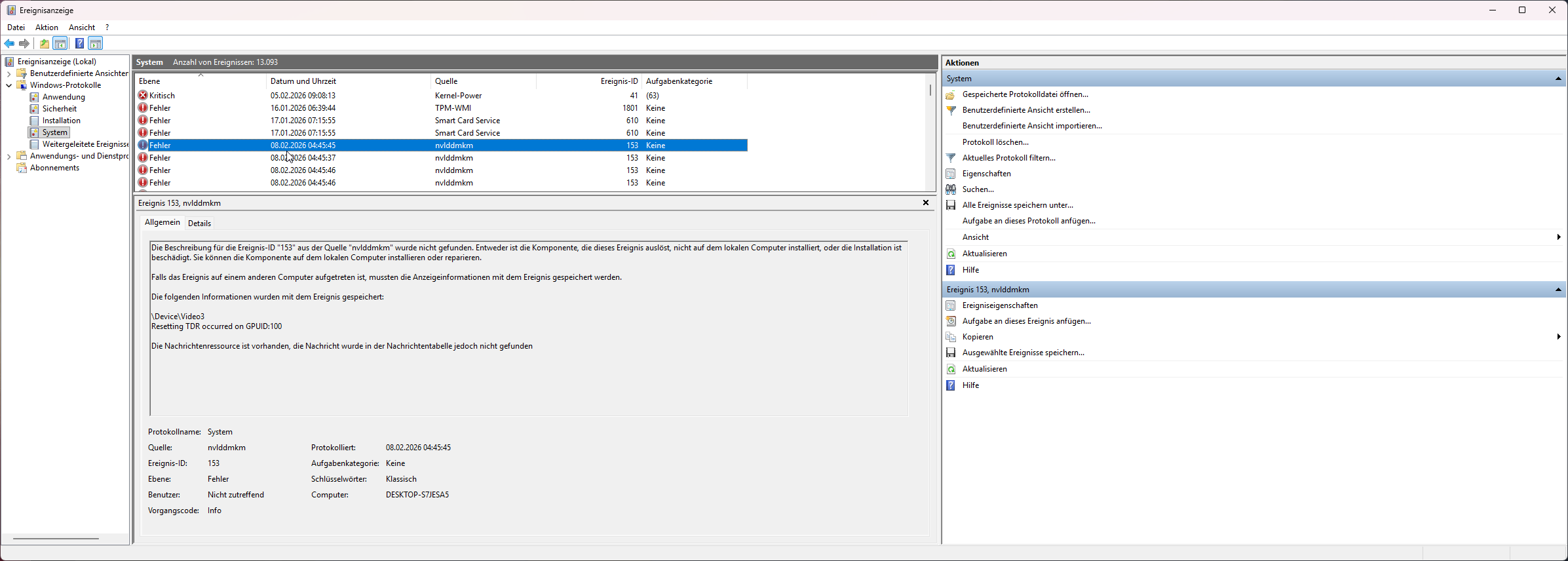The image size is (1568, 561).
Task: Collapse the 'System' actions section
Action: (x=1558, y=79)
